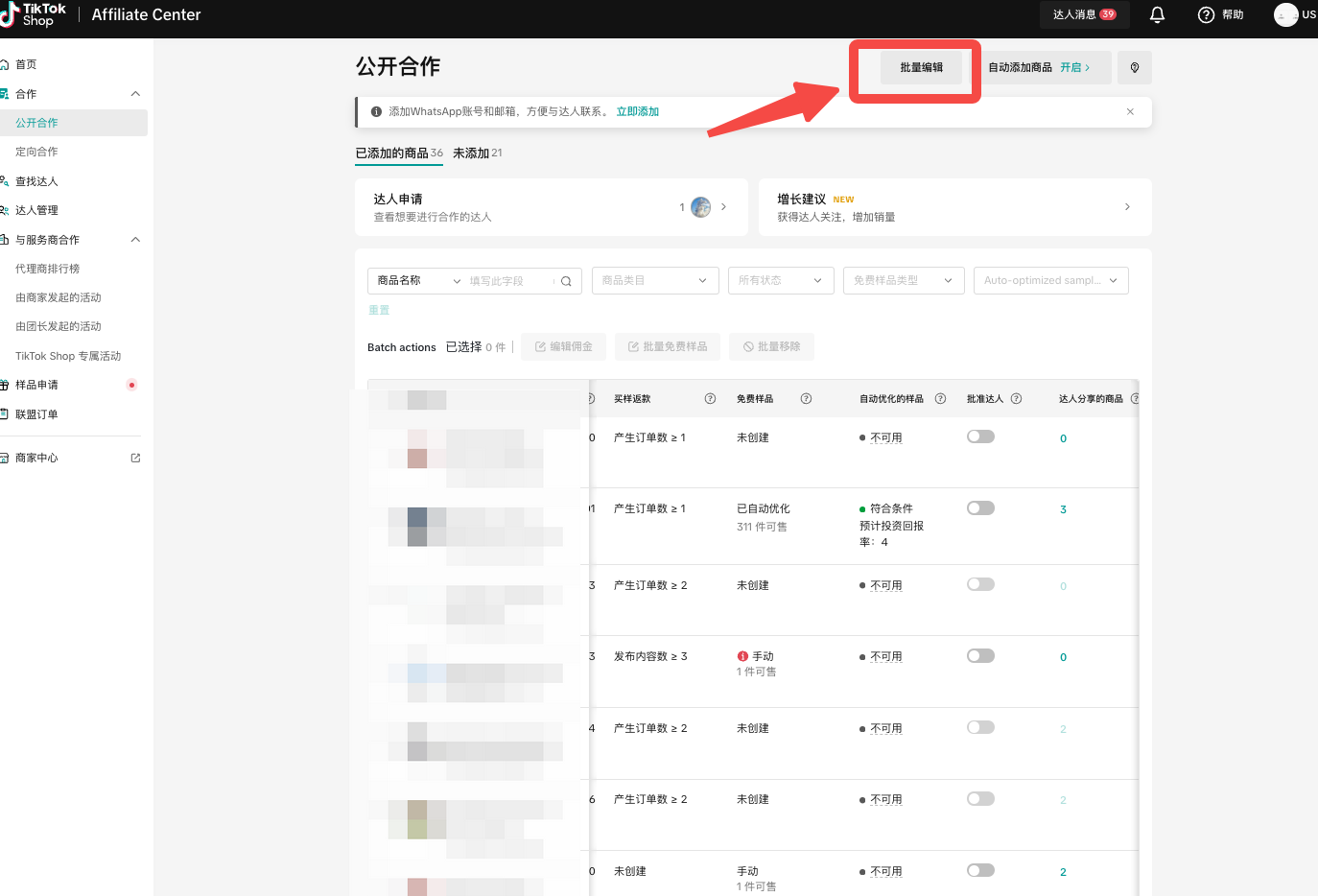The image size is (1318, 896).
Task: Open the 商品类目 dropdown
Action: 654,281
